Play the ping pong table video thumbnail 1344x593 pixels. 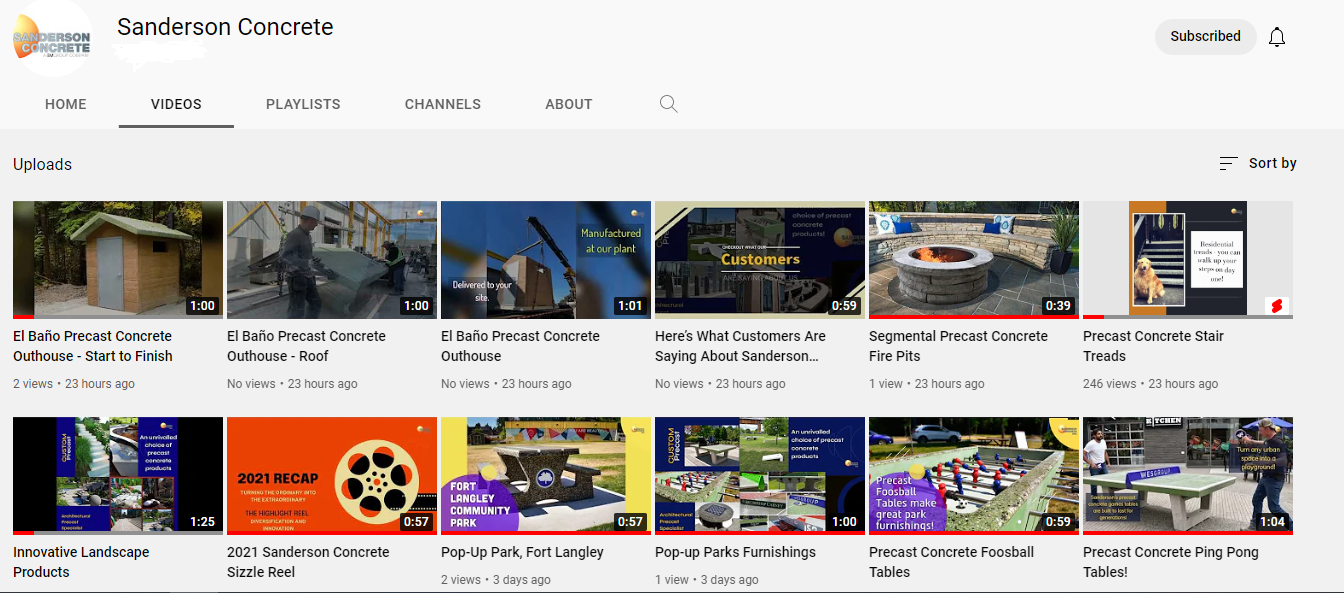pos(1188,476)
